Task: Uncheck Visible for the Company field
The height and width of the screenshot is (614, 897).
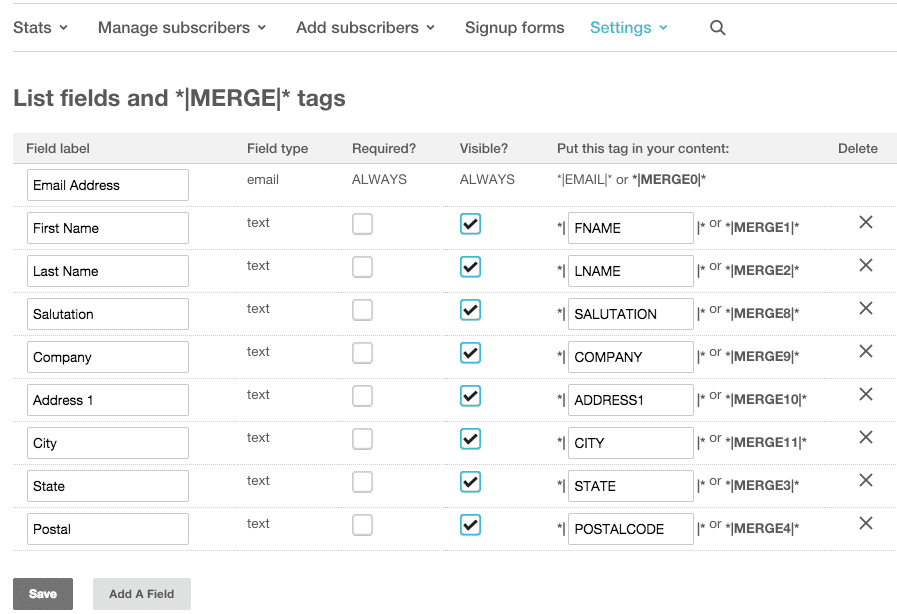Action: (470, 353)
